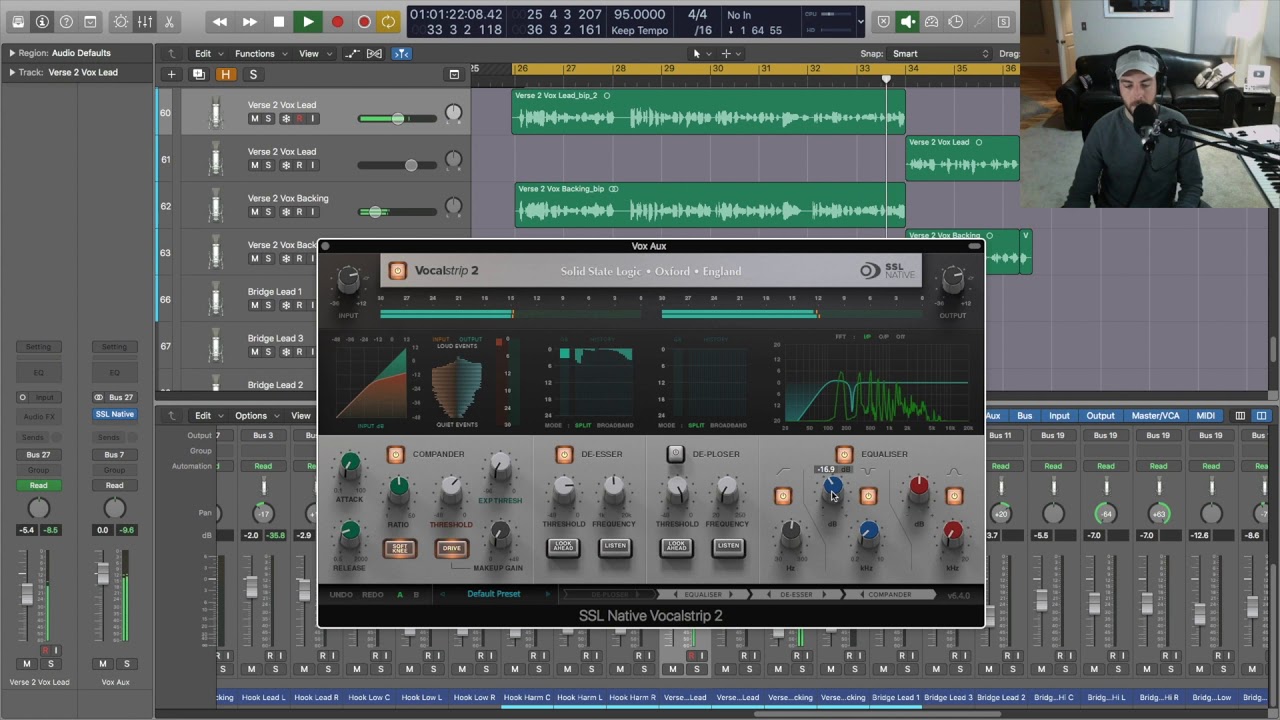Viewport: 1280px width, 720px height.
Task: Toggle the Cycle loop button
Action: tap(388, 21)
